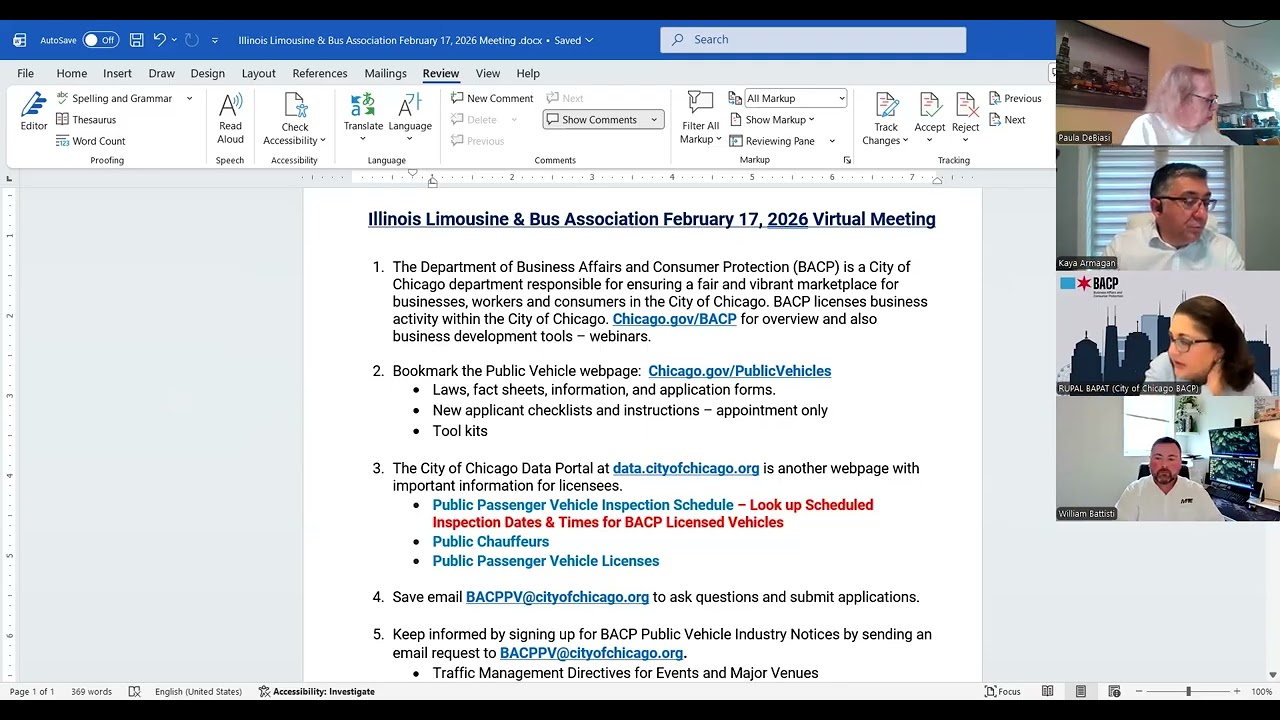Click the zoom out minus button
This screenshot has height=720, width=1280.
tap(1138, 691)
